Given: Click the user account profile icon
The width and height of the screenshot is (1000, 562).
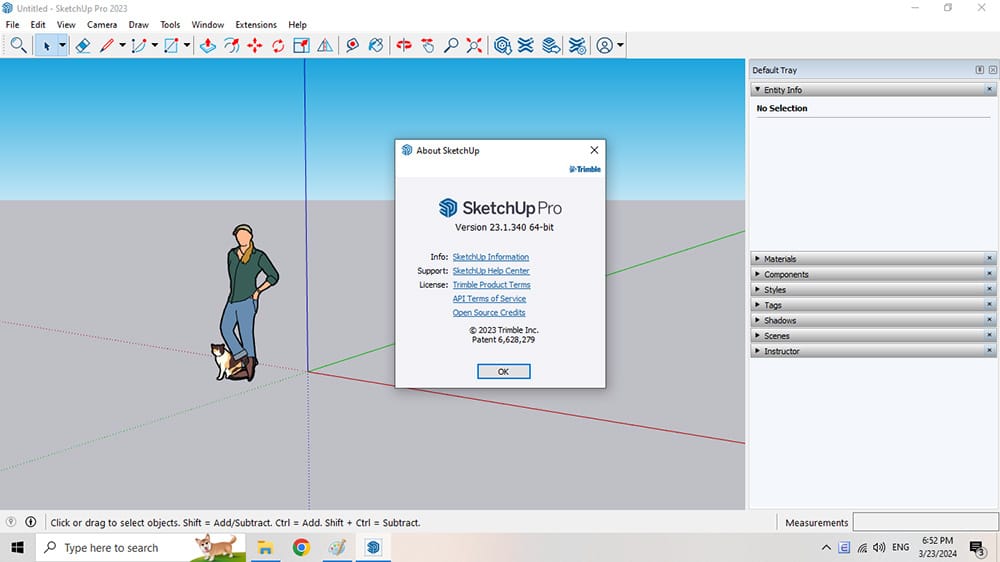Looking at the screenshot, I should point(605,45).
